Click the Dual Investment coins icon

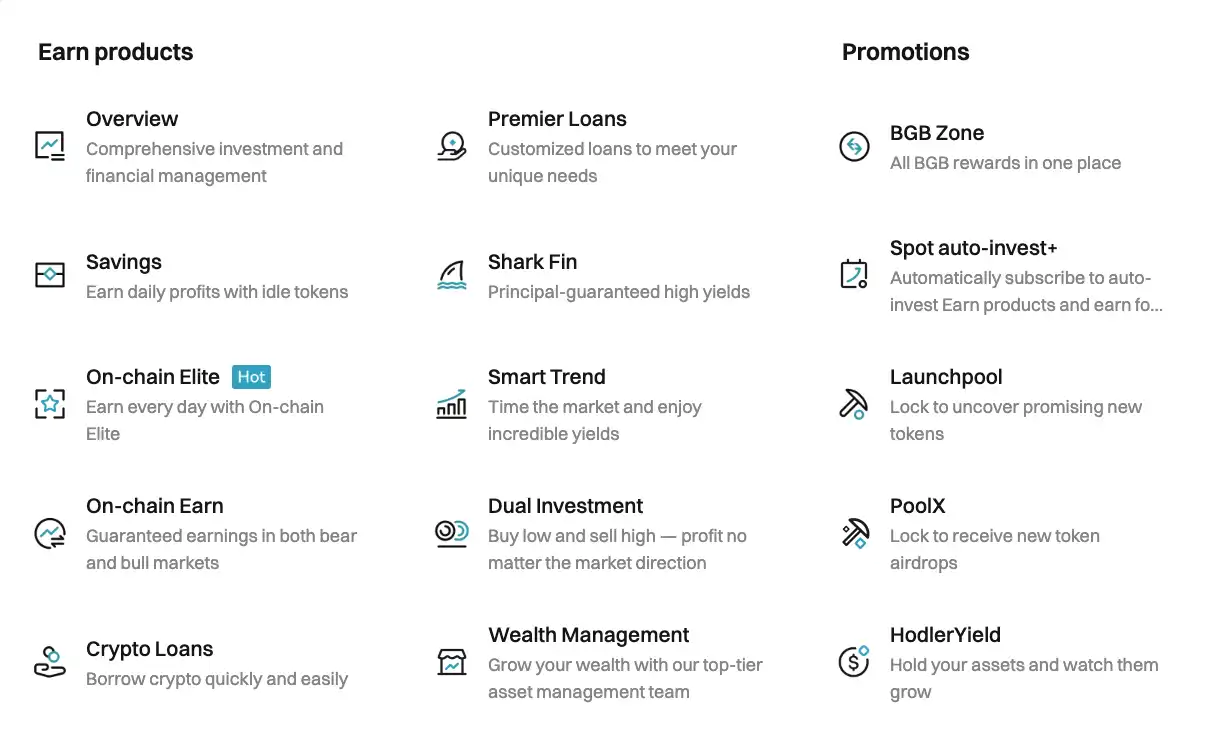coord(452,533)
